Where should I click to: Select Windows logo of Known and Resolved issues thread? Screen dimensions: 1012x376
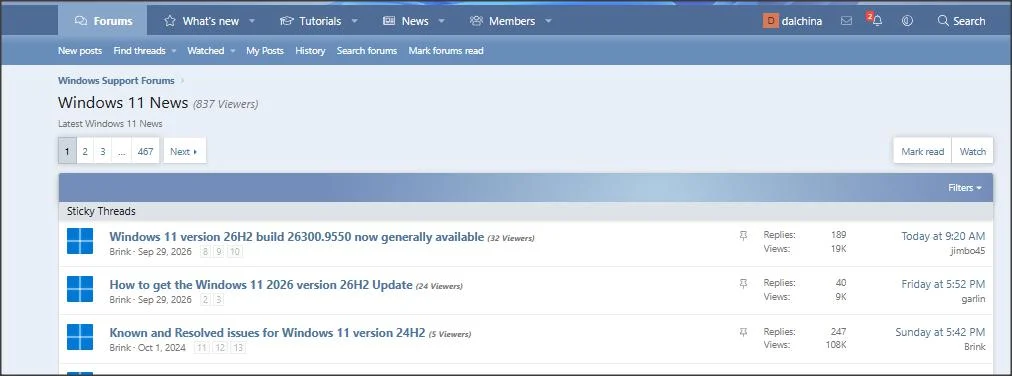click(80, 337)
